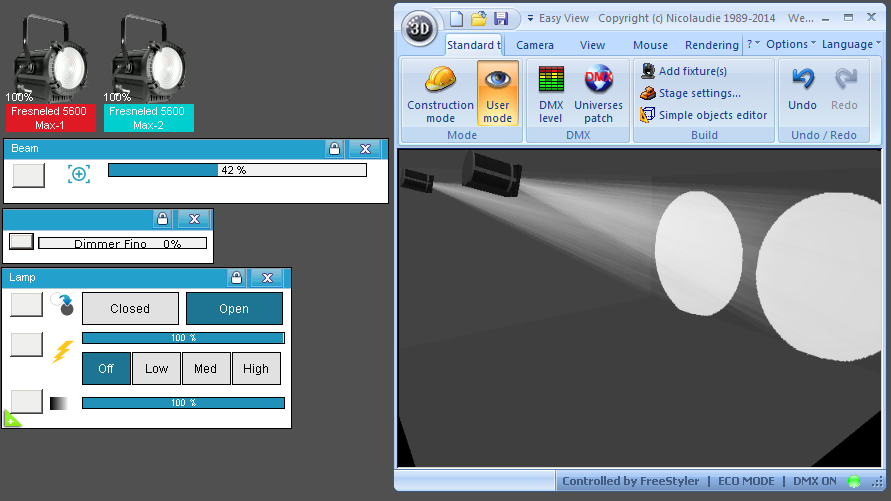The height and width of the screenshot is (501, 891).
Task: Adjust the dimmer 100 % slider in Lamp panel
Action: (183, 403)
